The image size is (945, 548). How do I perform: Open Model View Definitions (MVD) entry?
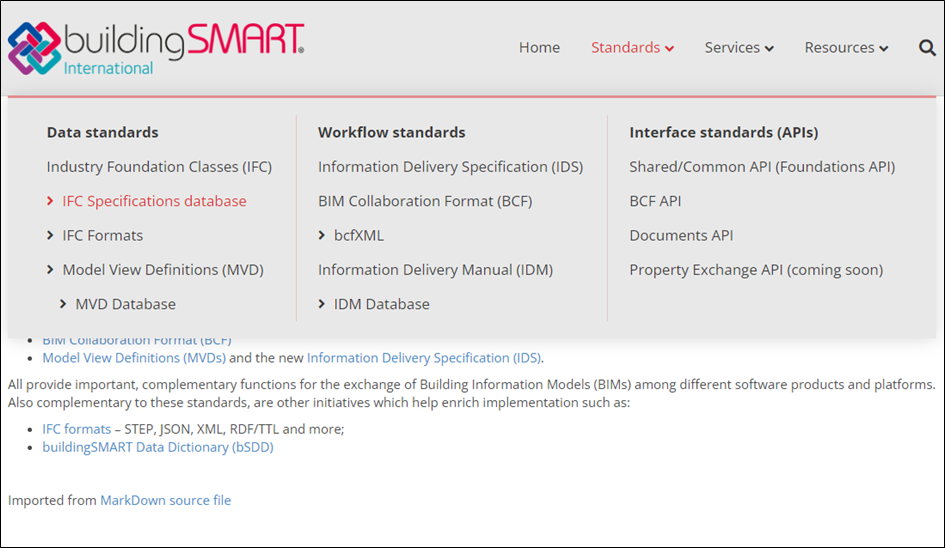coord(163,269)
